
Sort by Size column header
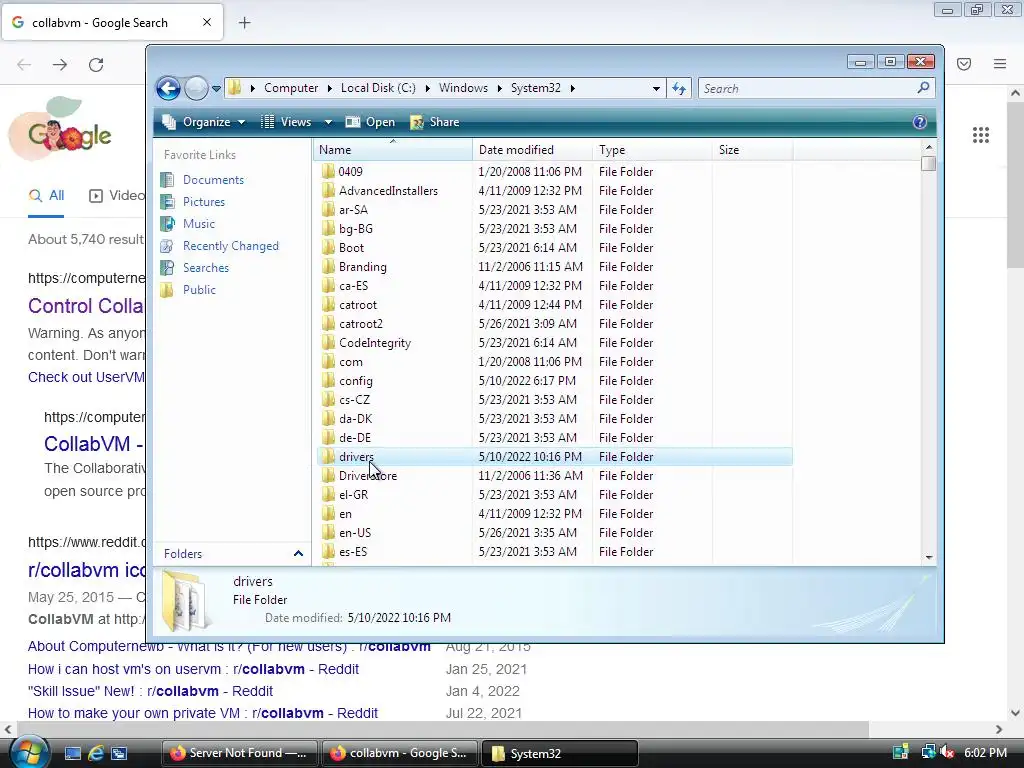tap(752, 150)
